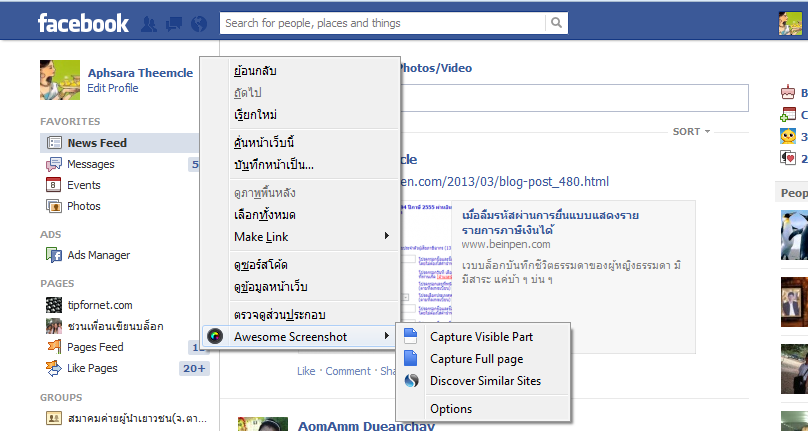Open the friend requests icon
808x431 pixels.
click(148, 24)
